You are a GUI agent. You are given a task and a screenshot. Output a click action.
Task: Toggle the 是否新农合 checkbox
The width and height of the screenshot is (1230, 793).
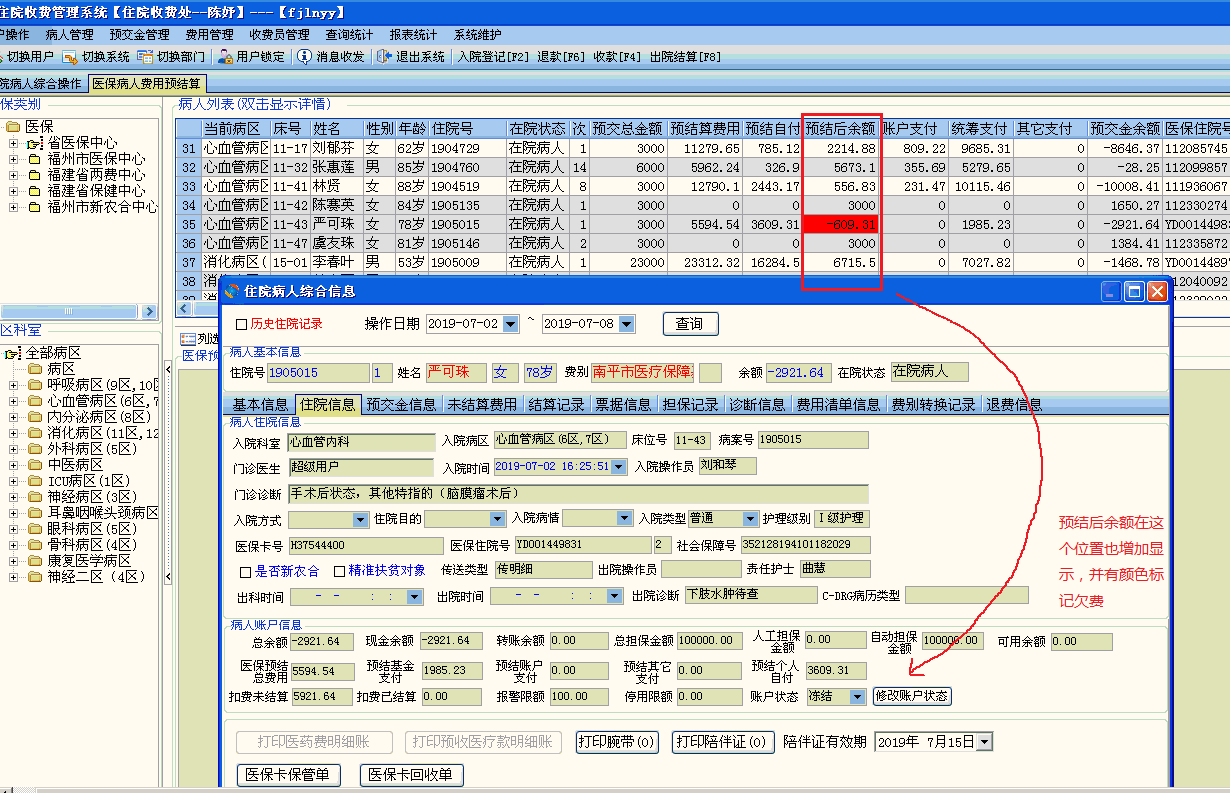246,572
